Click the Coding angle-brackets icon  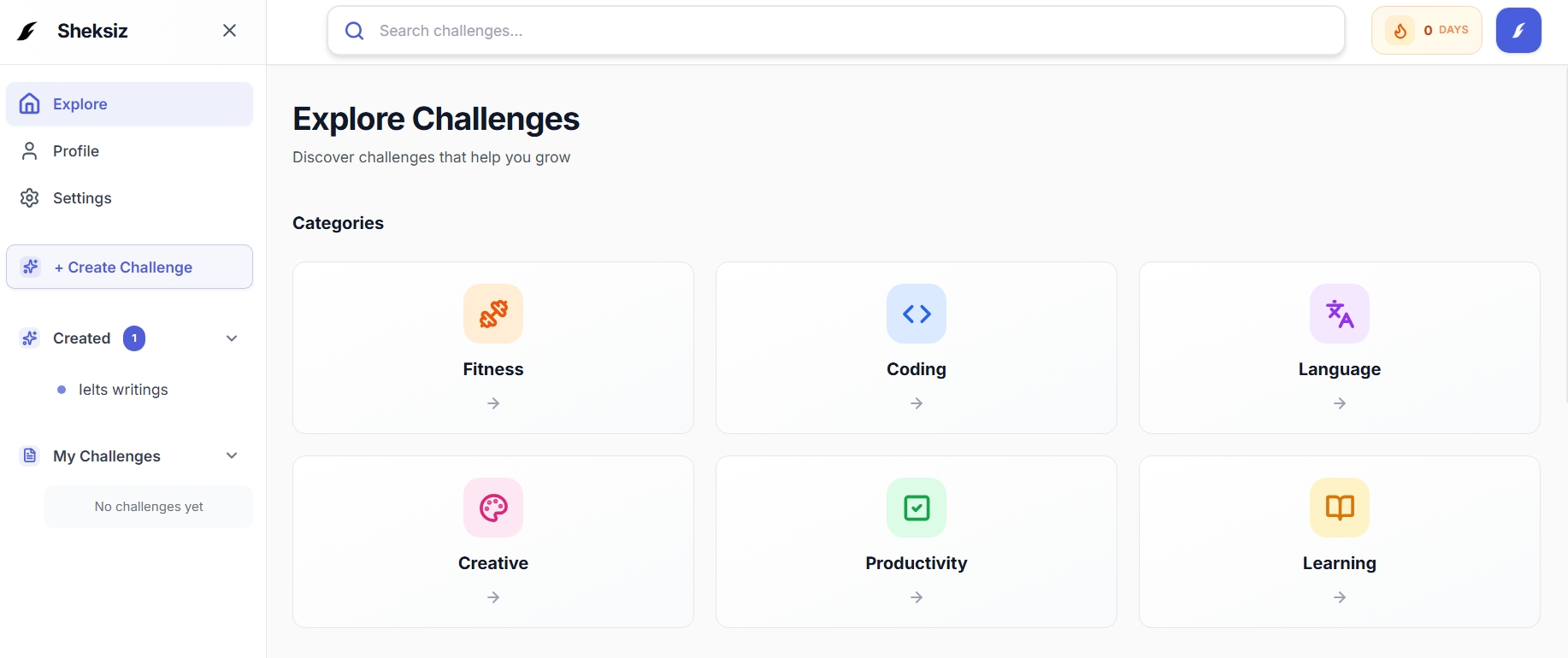(x=917, y=314)
